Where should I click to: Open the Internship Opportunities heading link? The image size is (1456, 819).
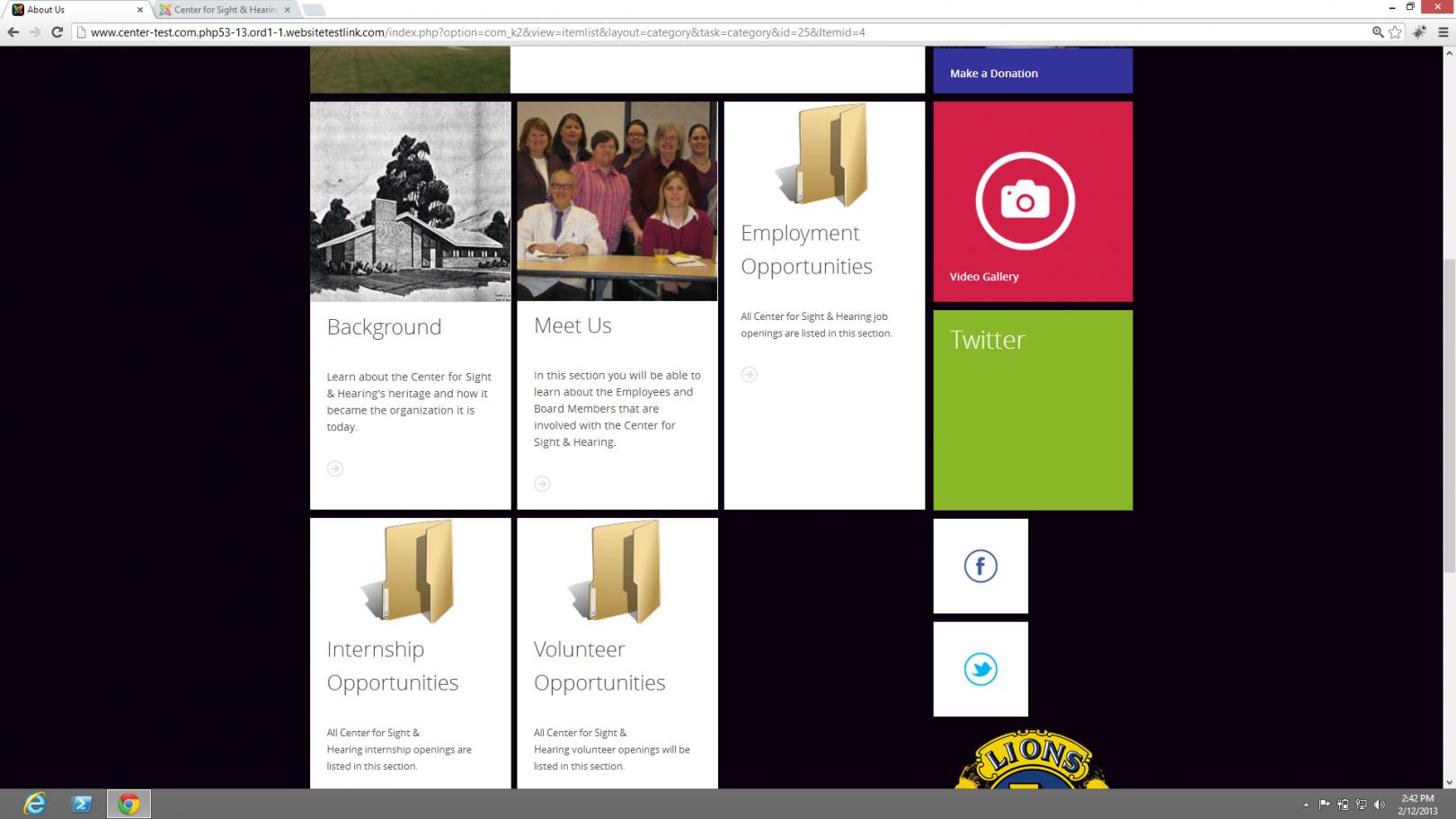(x=393, y=665)
